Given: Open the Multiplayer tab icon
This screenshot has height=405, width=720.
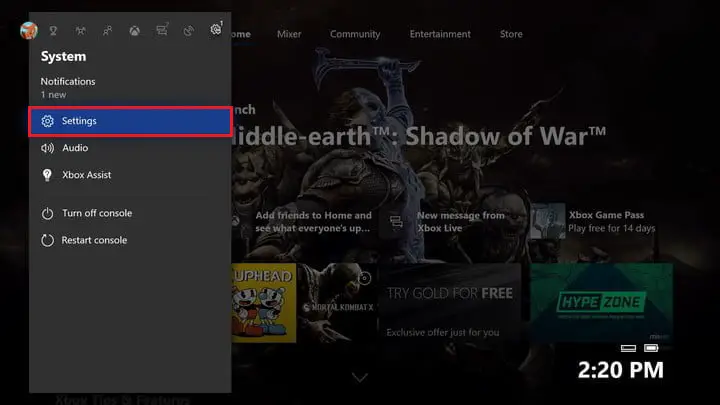Looking at the screenshot, I should (80, 31).
